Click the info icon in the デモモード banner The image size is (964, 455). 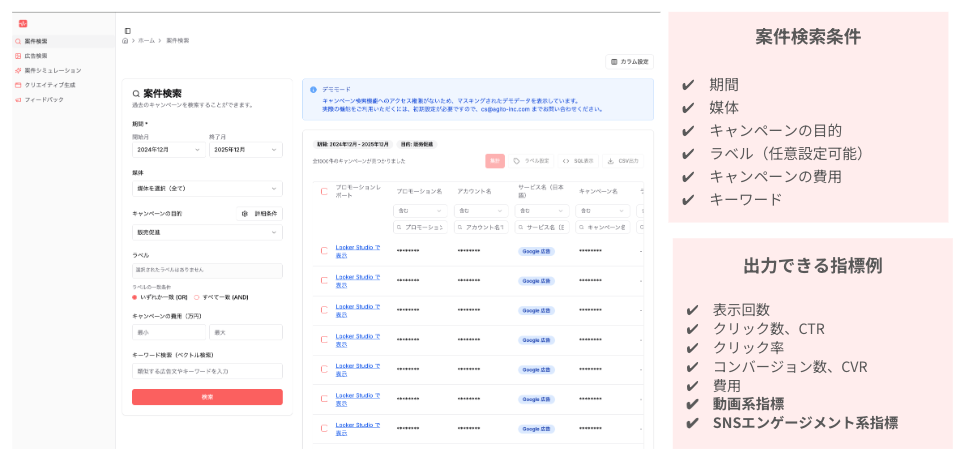[314, 90]
